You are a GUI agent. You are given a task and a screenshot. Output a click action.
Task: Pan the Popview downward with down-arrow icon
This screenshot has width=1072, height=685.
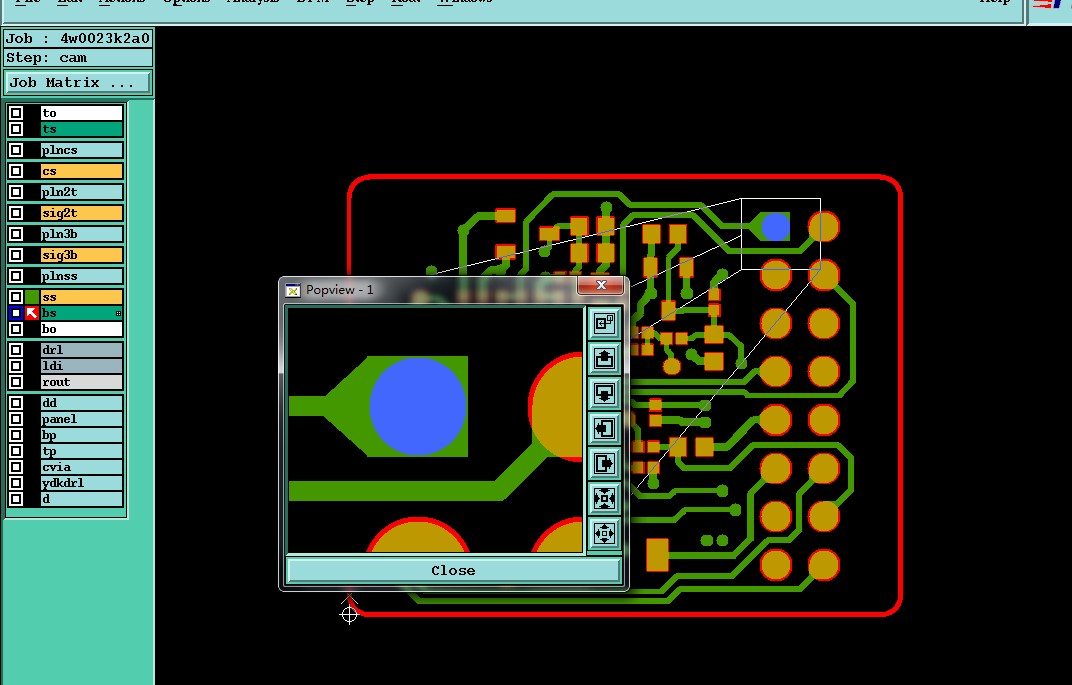604,393
